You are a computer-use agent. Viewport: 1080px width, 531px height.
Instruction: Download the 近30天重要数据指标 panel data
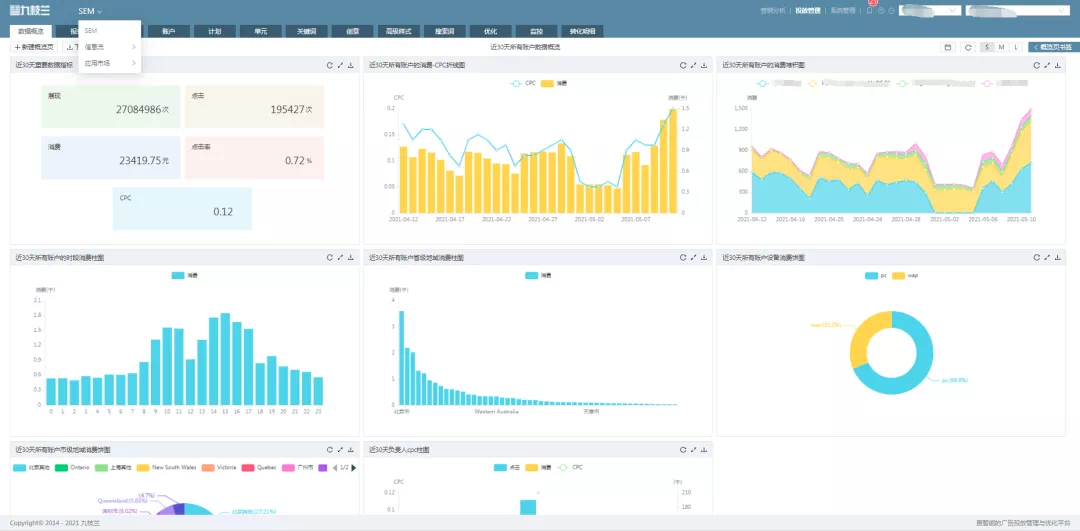pos(351,65)
